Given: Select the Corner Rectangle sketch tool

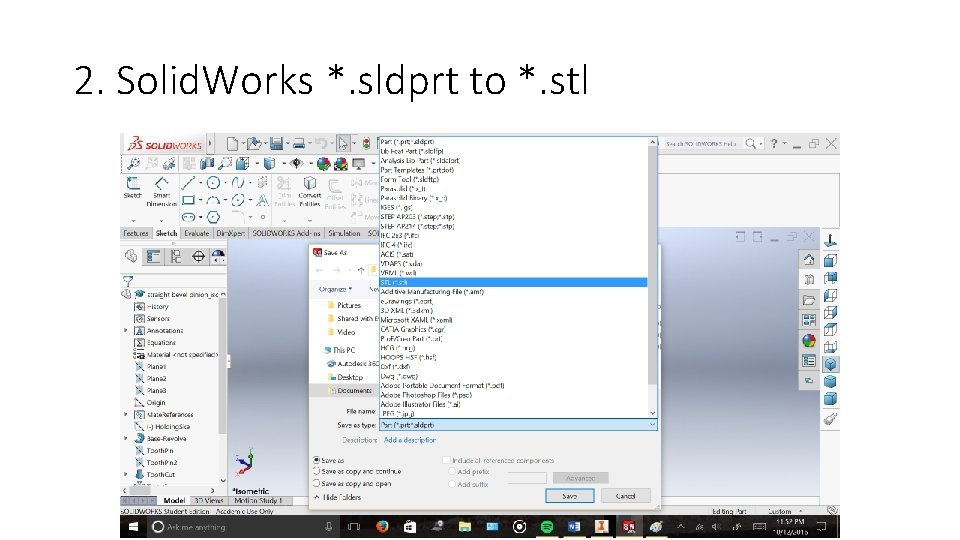Looking at the screenshot, I should 189,200.
